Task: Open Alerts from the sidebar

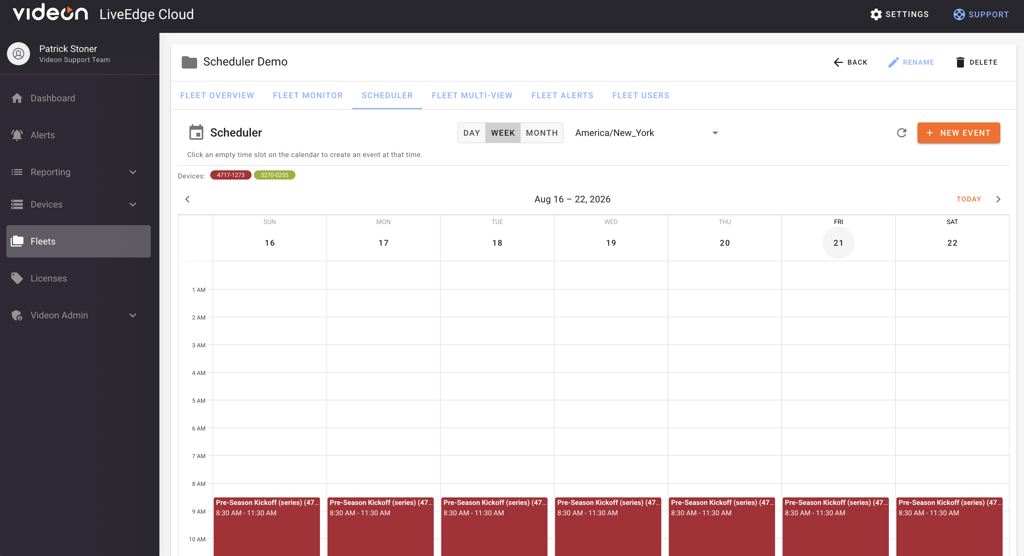Action: [78, 135]
